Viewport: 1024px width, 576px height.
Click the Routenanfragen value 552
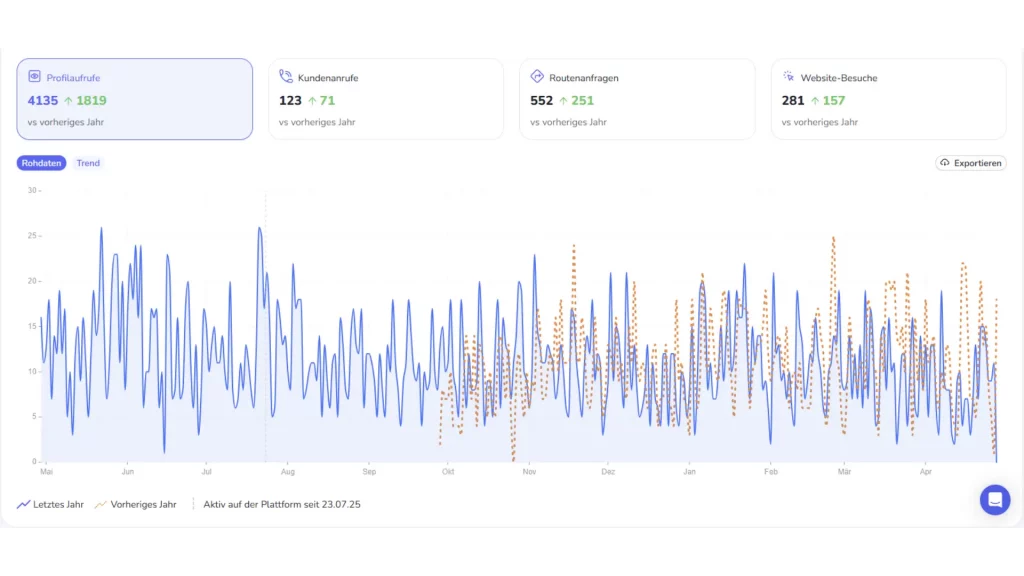click(x=541, y=101)
